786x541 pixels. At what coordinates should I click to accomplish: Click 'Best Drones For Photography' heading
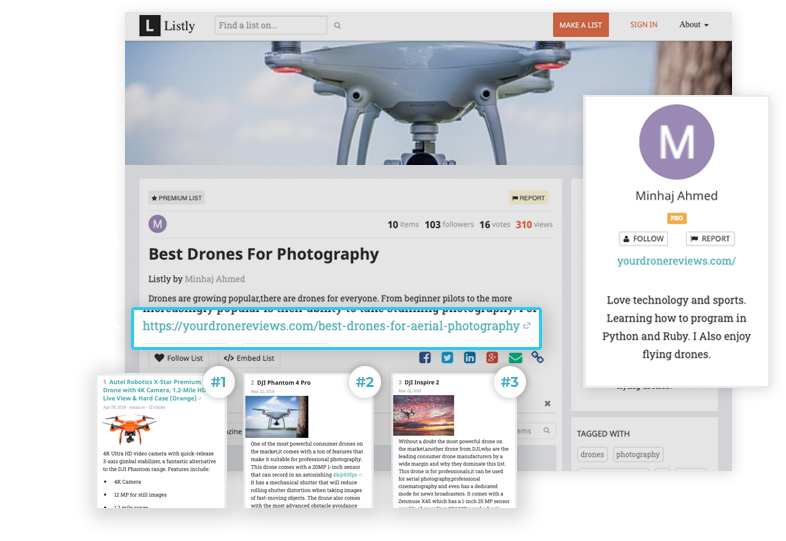pos(264,254)
